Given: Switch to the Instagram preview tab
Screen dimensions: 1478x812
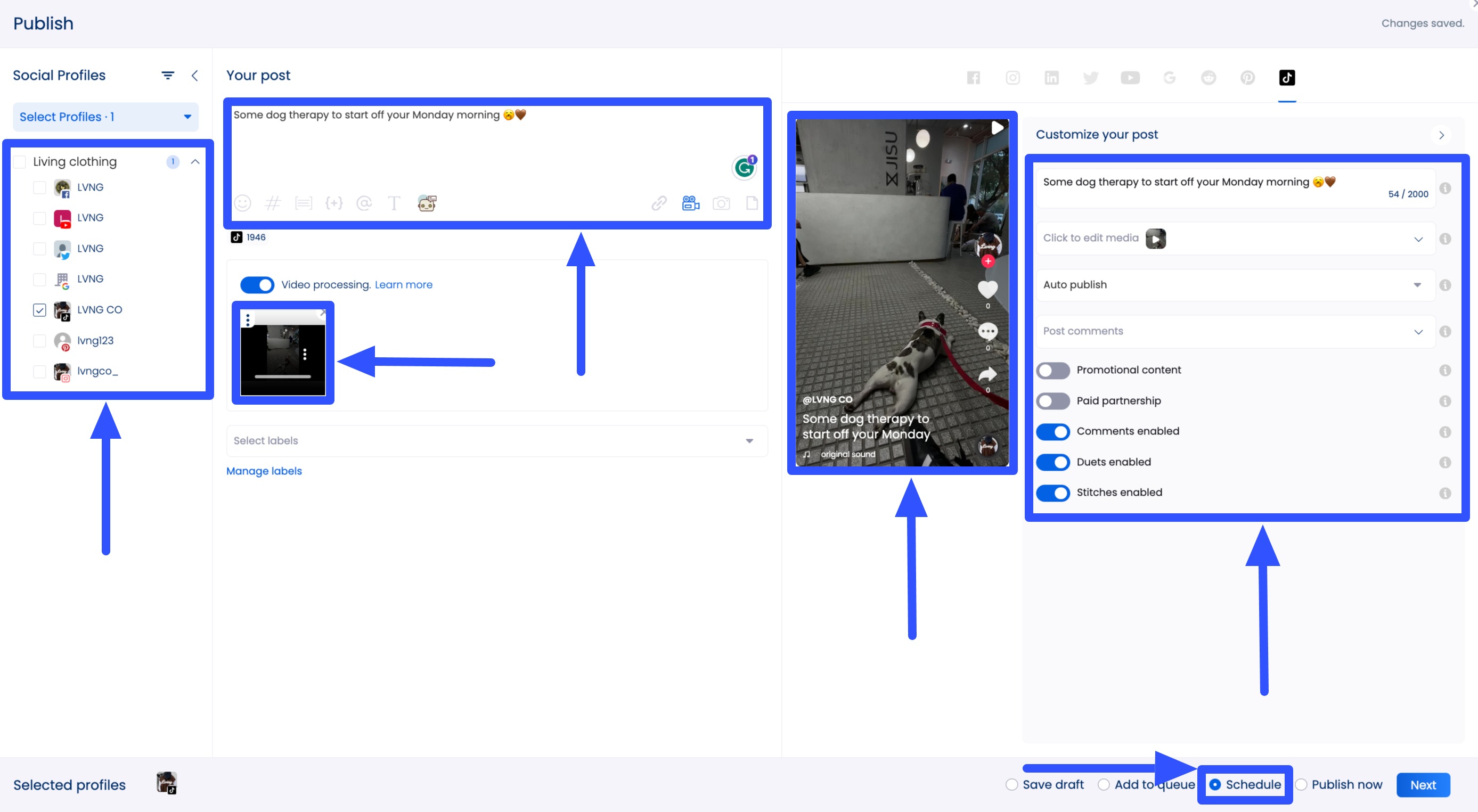Looking at the screenshot, I should [1012, 78].
